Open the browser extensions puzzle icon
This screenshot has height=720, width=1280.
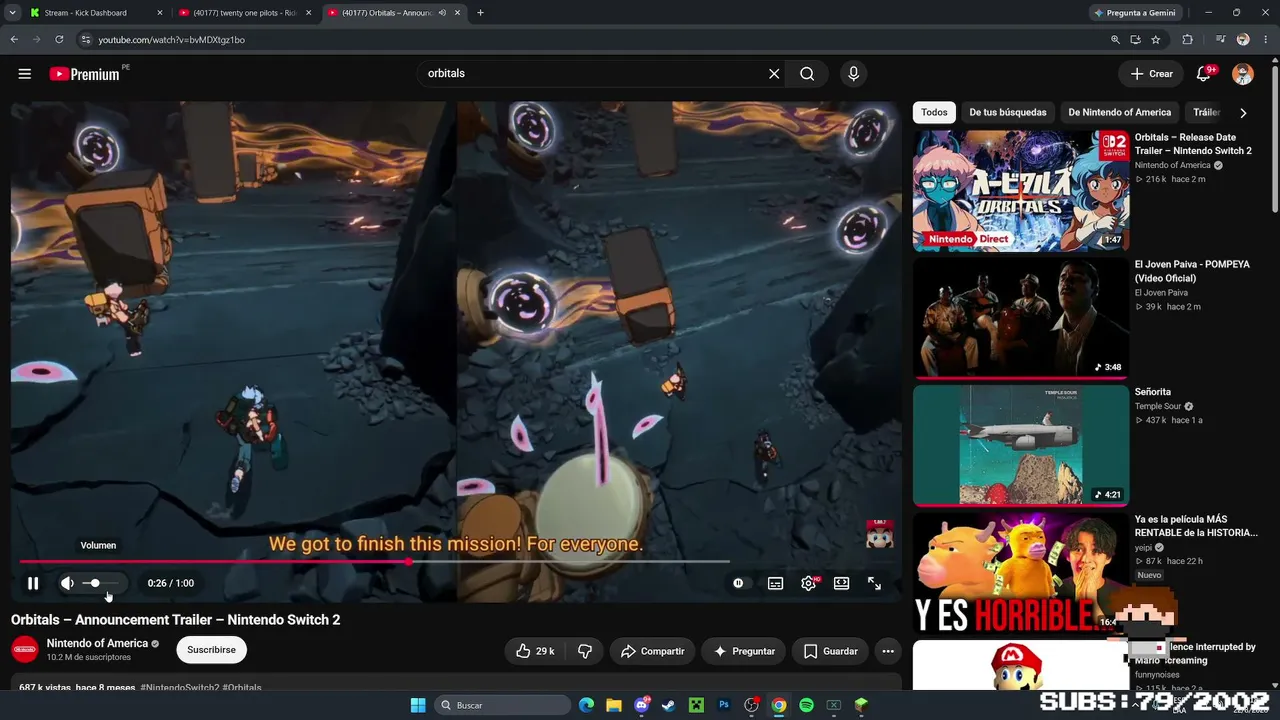click(1188, 40)
